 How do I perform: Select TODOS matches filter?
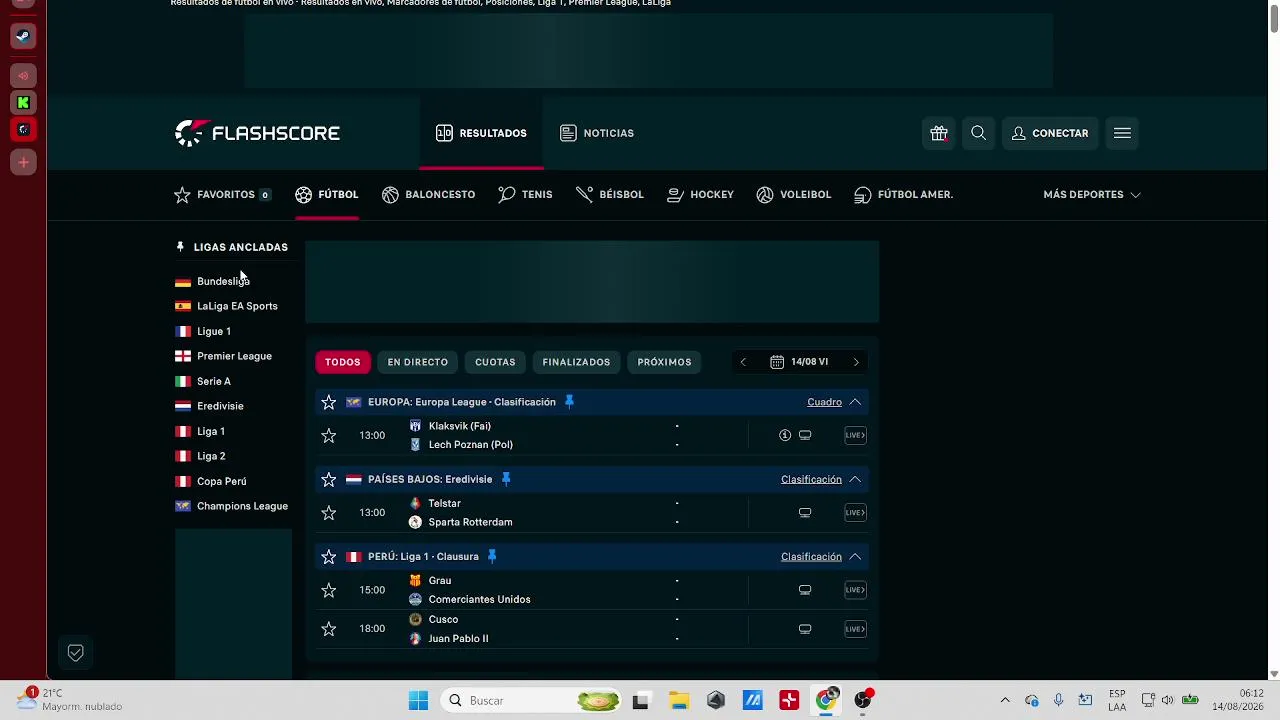pos(342,362)
